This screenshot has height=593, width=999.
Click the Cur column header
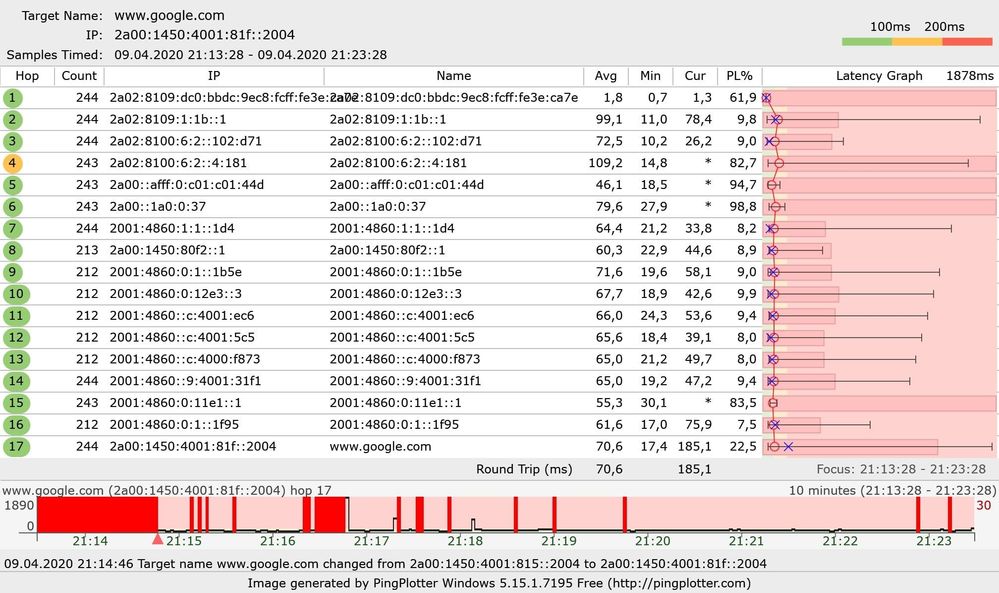pos(695,76)
